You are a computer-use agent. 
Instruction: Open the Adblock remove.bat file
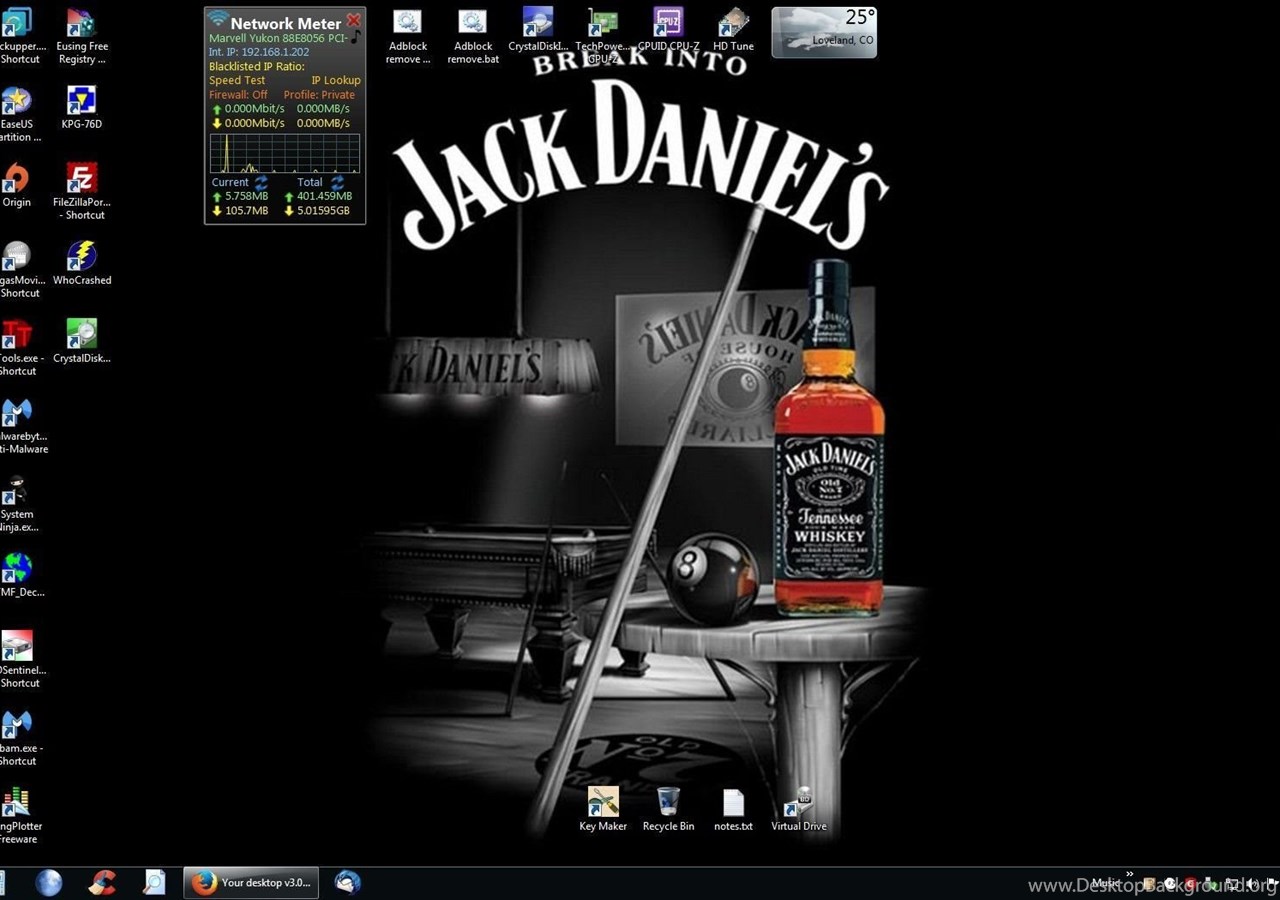point(473,22)
